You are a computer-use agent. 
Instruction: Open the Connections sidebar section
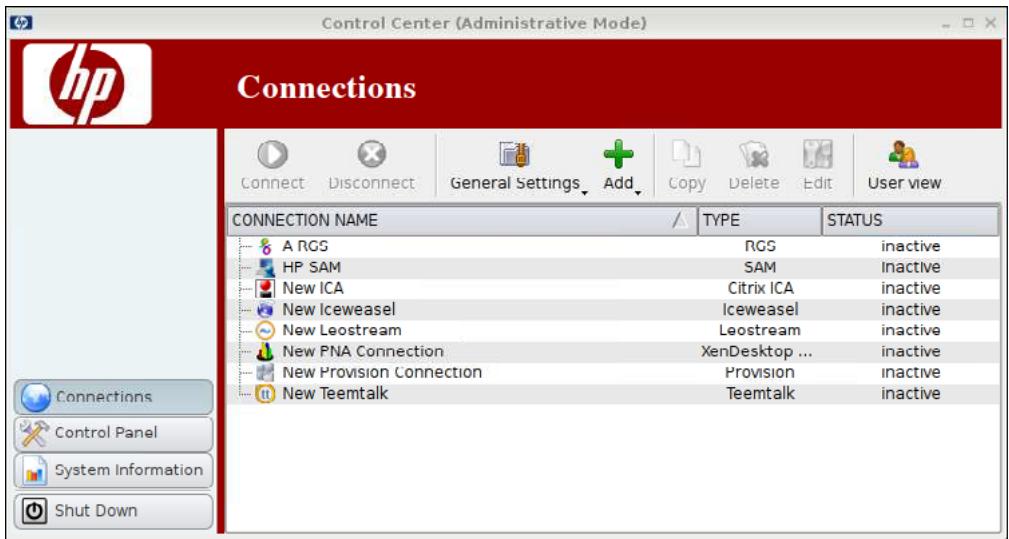coord(113,397)
